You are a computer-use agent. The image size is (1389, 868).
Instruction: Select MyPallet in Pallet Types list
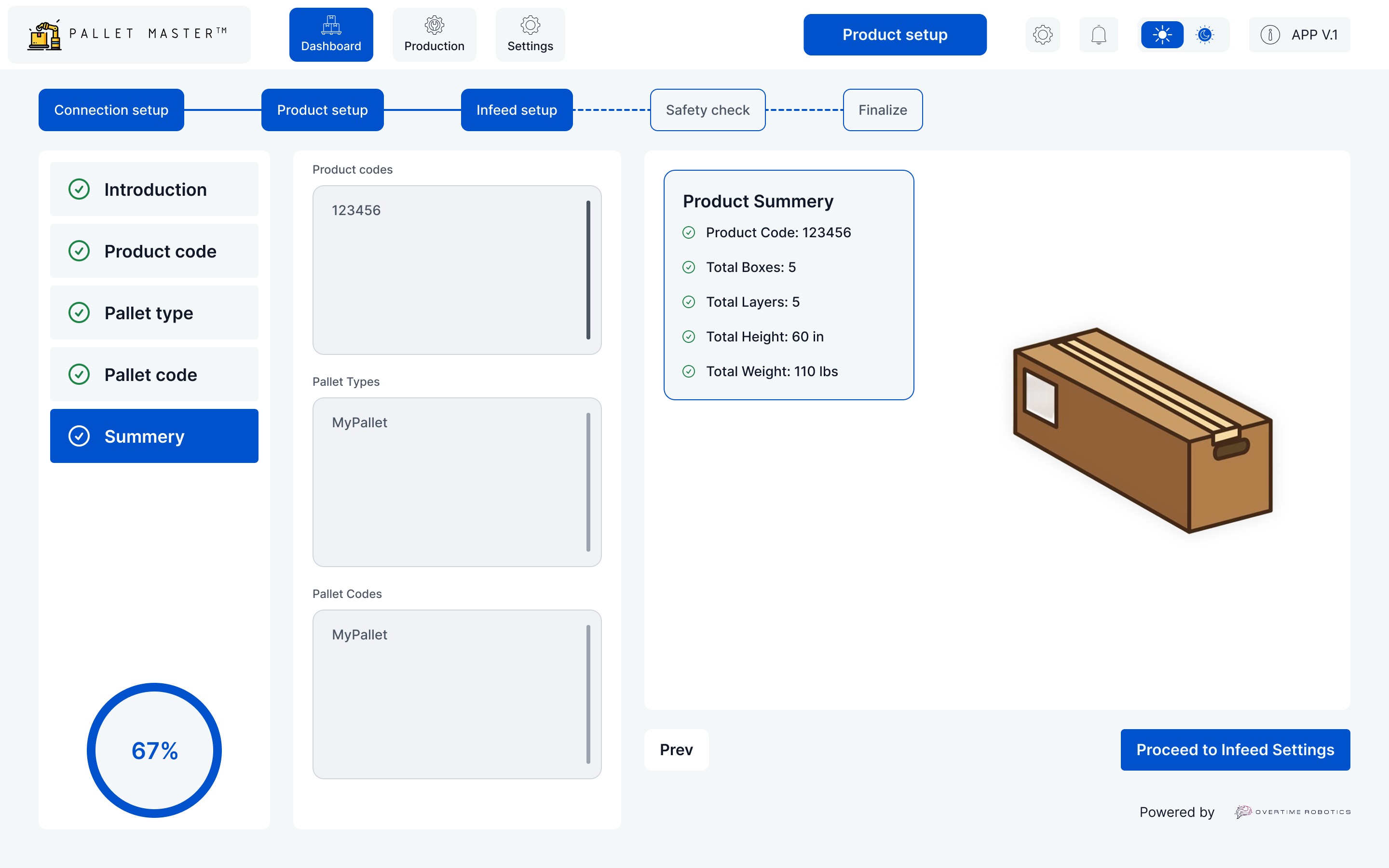point(359,422)
